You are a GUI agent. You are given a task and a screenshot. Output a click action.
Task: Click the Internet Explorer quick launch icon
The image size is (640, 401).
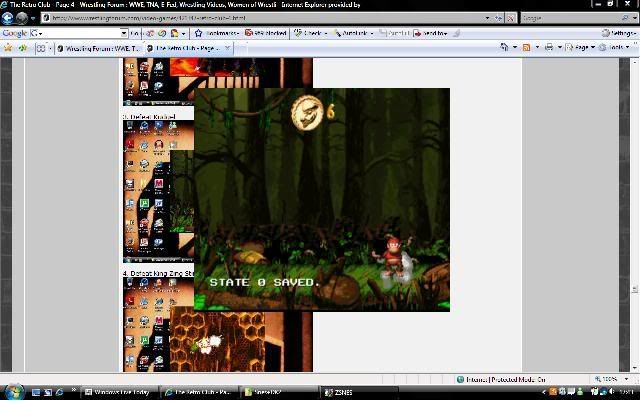60,392
